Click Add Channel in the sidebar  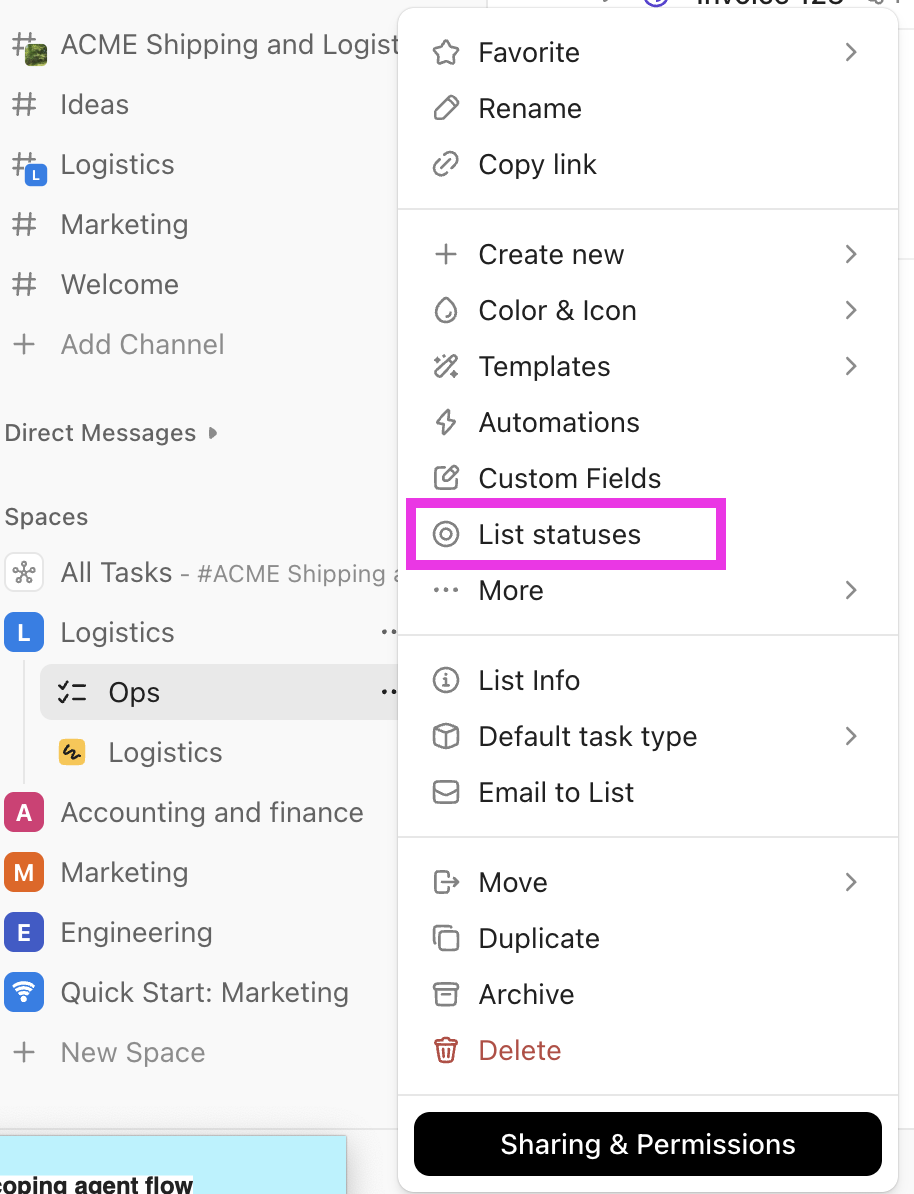tap(142, 344)
